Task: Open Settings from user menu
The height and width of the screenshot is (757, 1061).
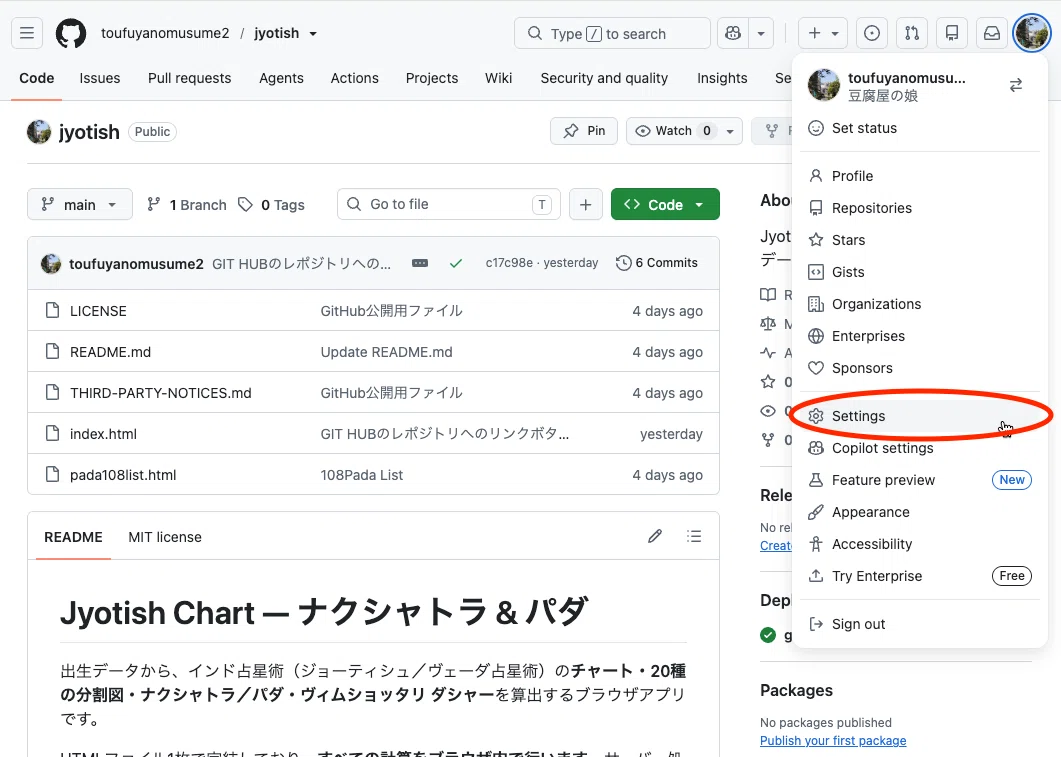Action: click(x=920, y=415)
